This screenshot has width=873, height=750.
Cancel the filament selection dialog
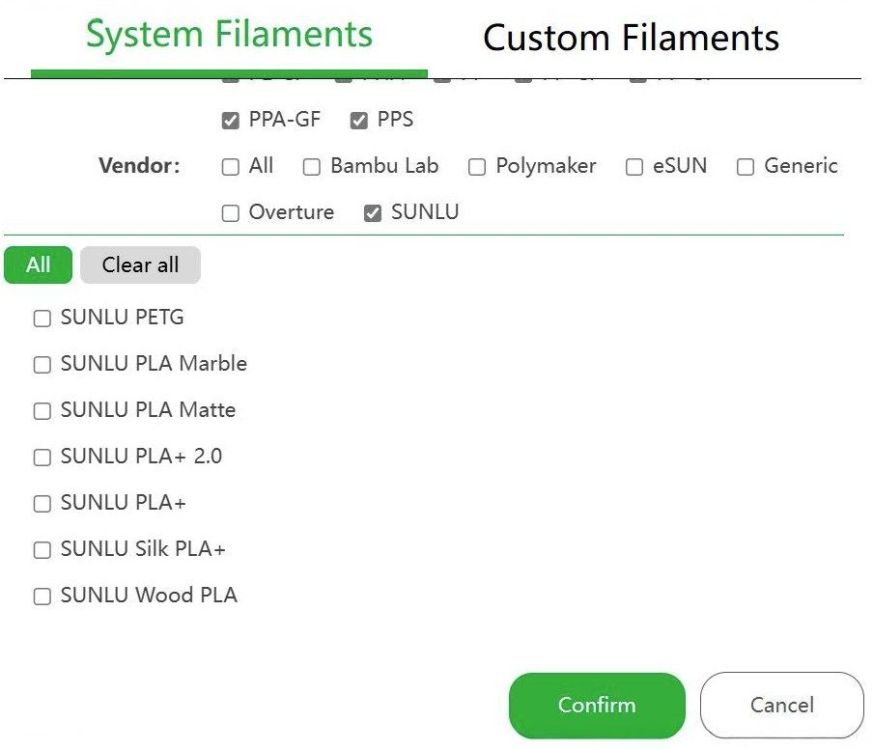tap(781, 705)
